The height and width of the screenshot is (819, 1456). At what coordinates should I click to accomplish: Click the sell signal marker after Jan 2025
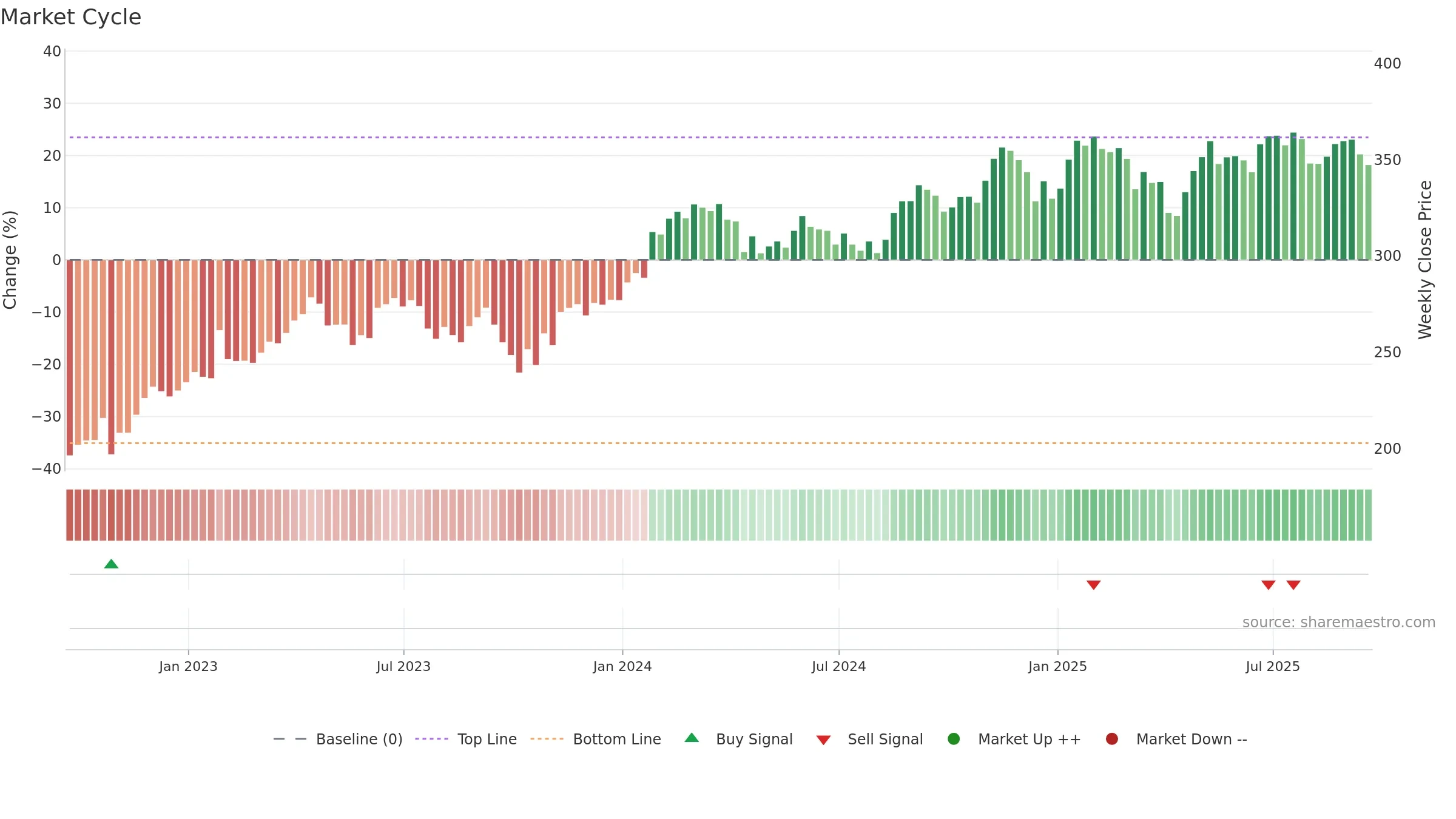(1093, 585)
